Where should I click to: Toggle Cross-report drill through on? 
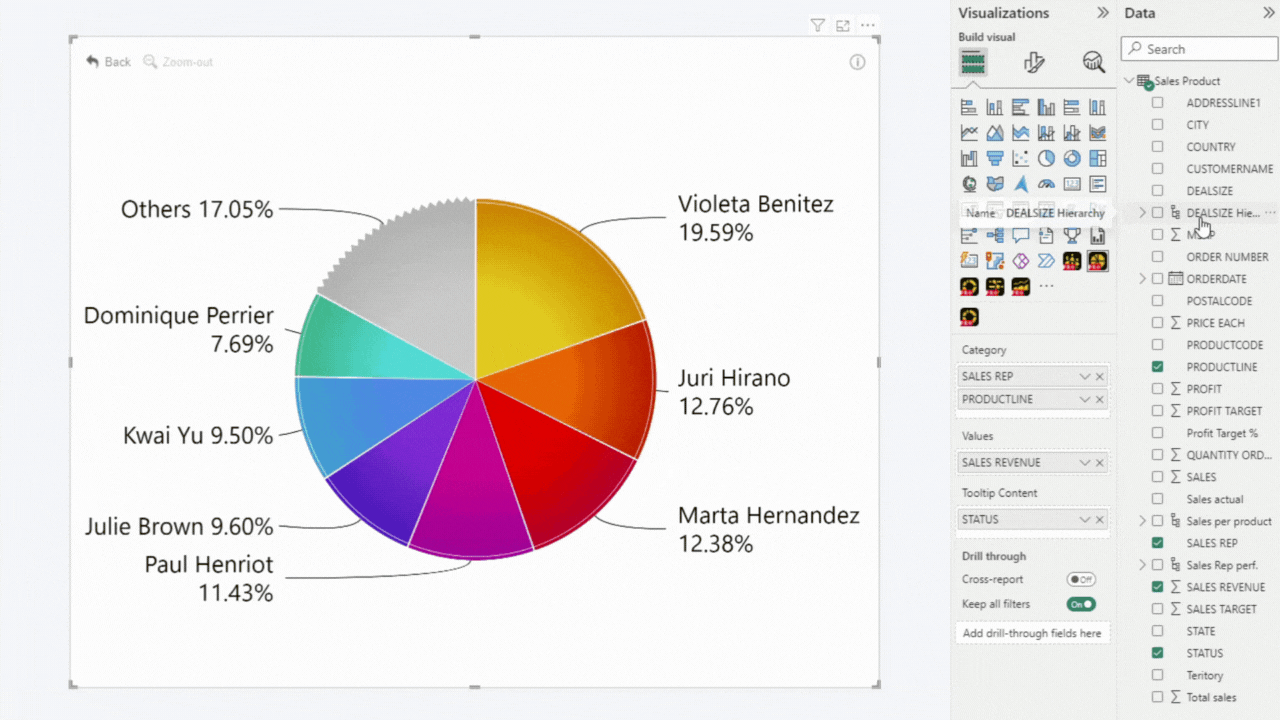(x=1080, y=579)
